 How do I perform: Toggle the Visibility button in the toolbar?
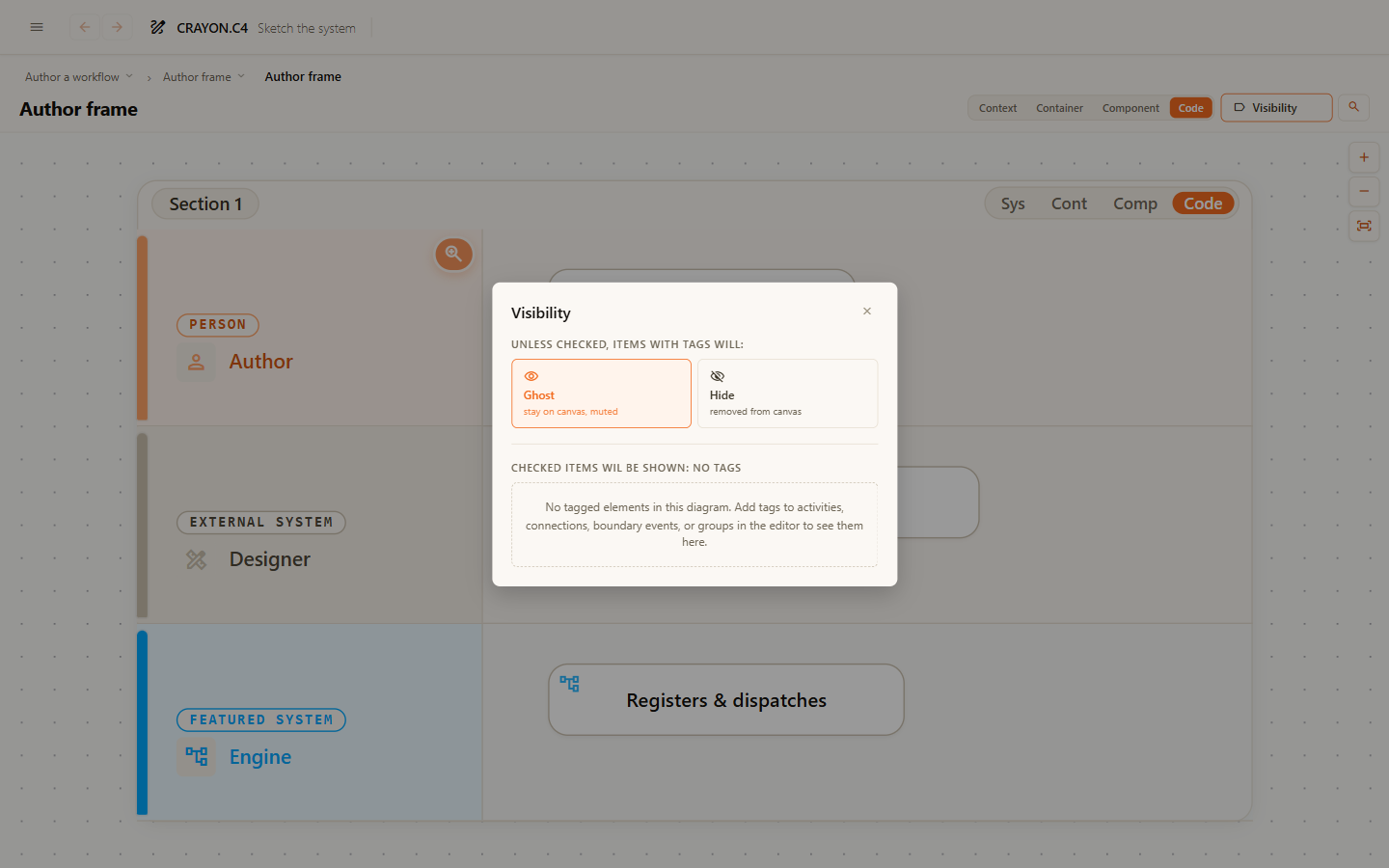(x=1276, y=108)
